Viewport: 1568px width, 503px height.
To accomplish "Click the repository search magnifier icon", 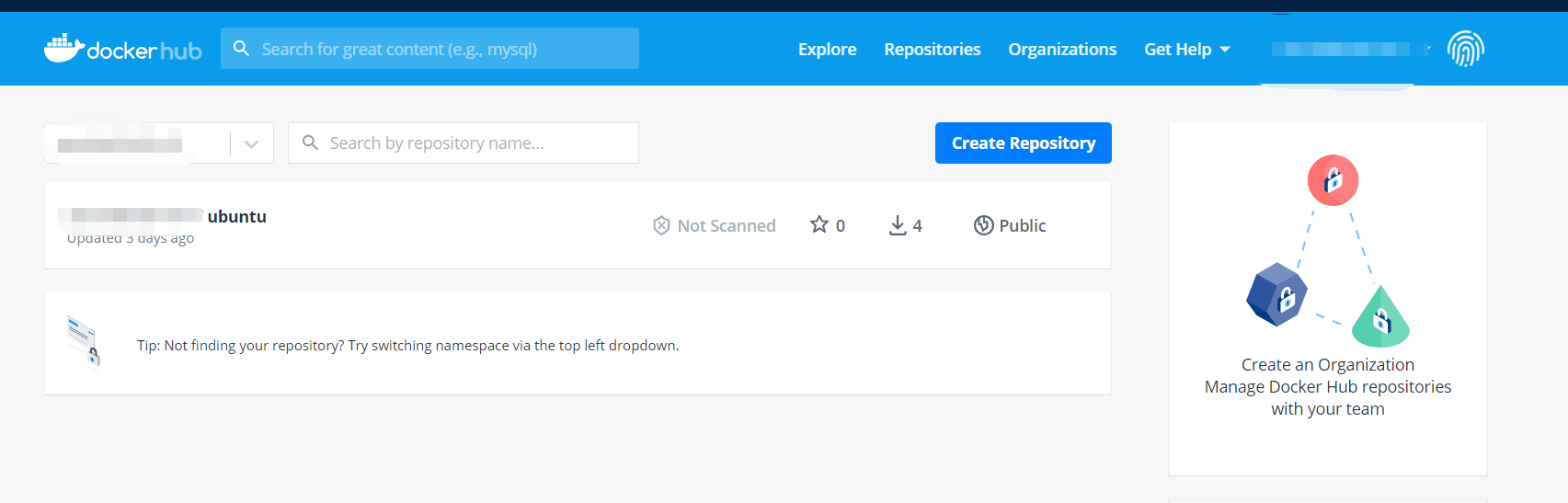I will (x=310, y=143).
